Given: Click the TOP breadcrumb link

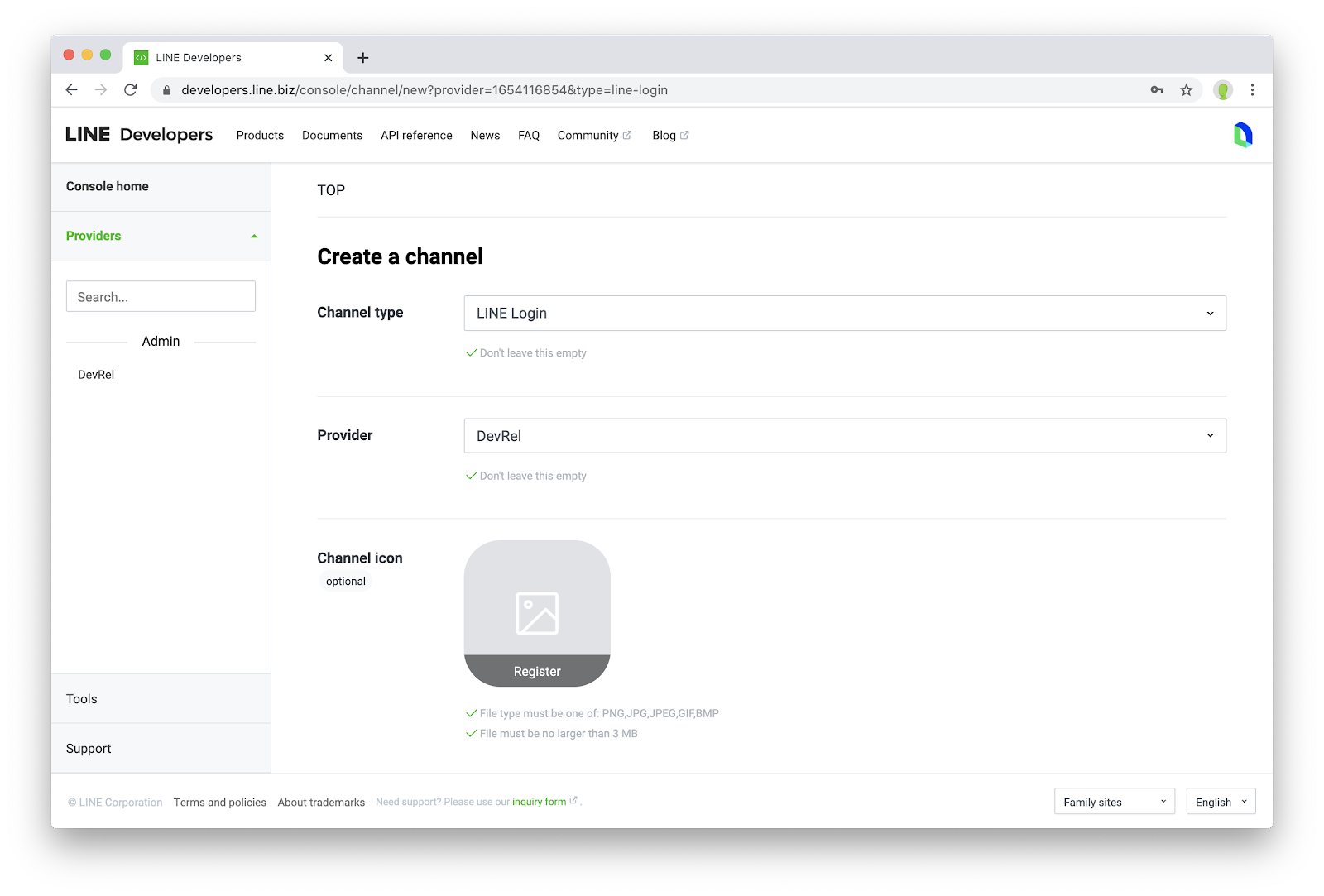Looking at the screenshot, I should point(331,190).
